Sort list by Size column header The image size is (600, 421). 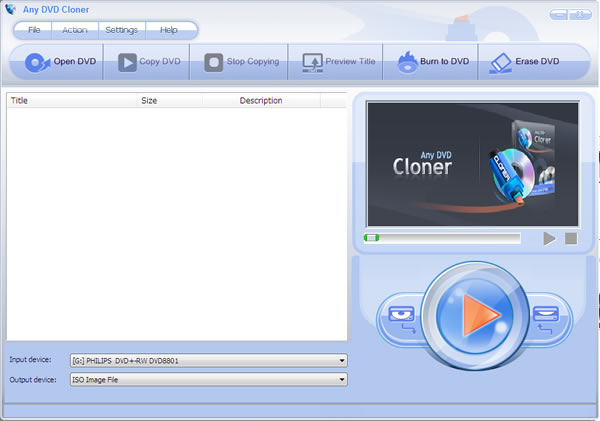click(x=170, y=100)
